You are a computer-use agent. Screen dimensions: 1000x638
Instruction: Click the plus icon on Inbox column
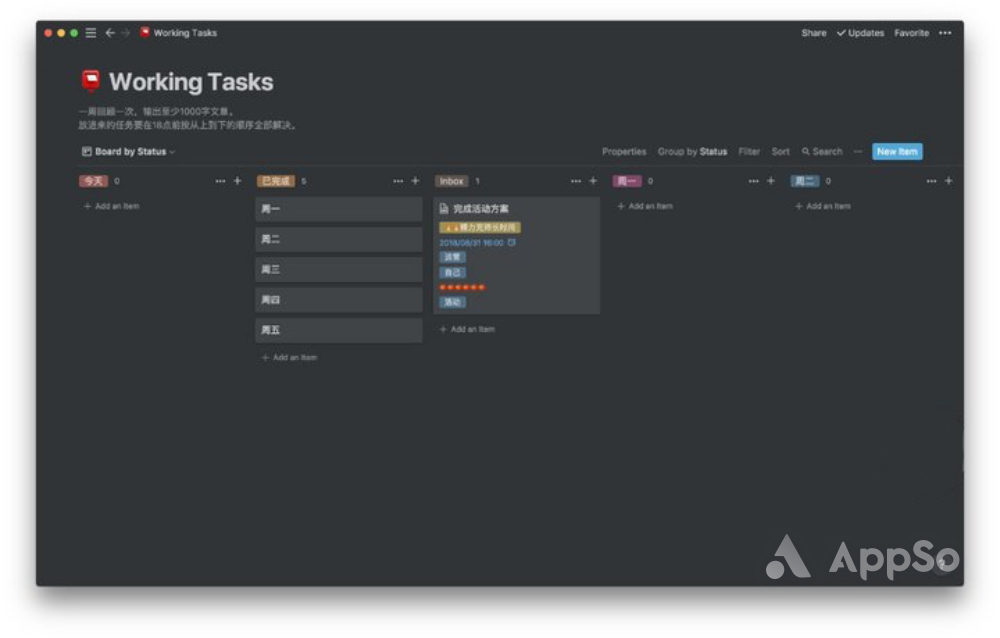pyautogui.click(x=593, y=181)
